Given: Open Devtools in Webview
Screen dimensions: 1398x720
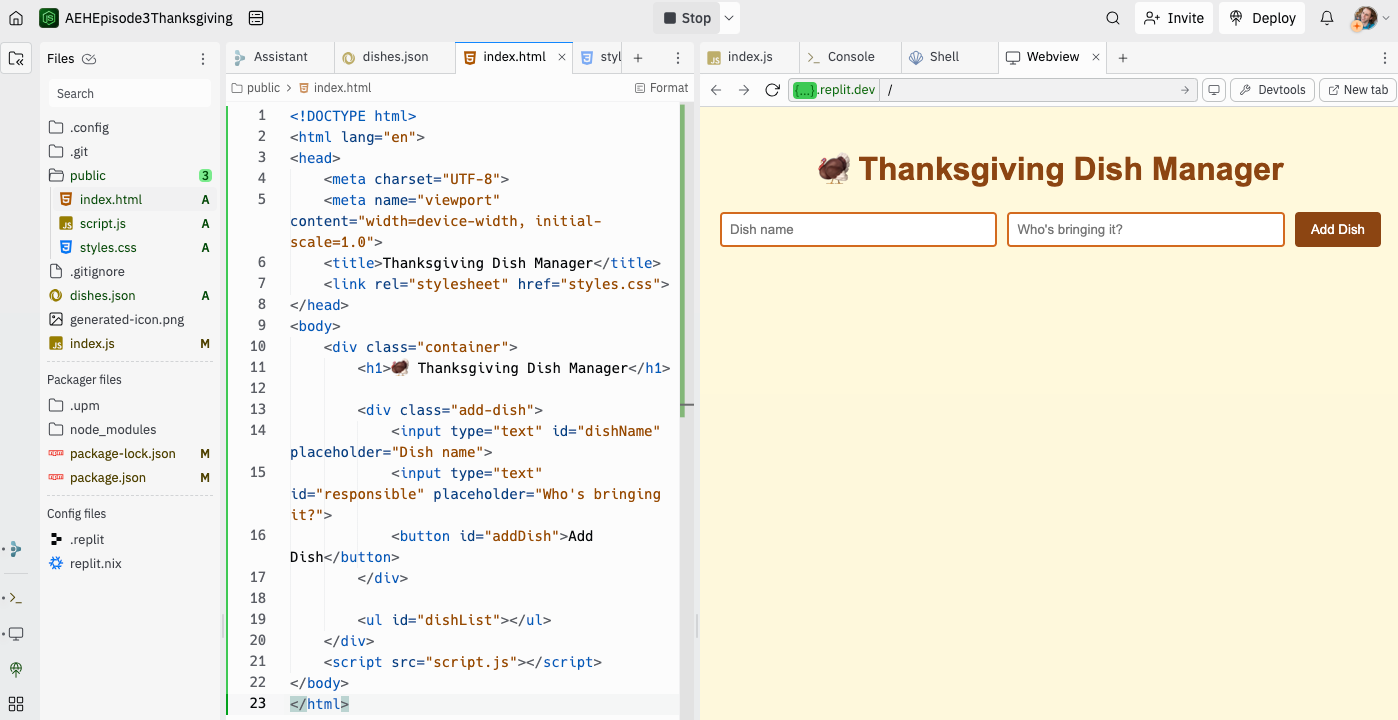Looking at the screenshot, I should [1272, 90].
